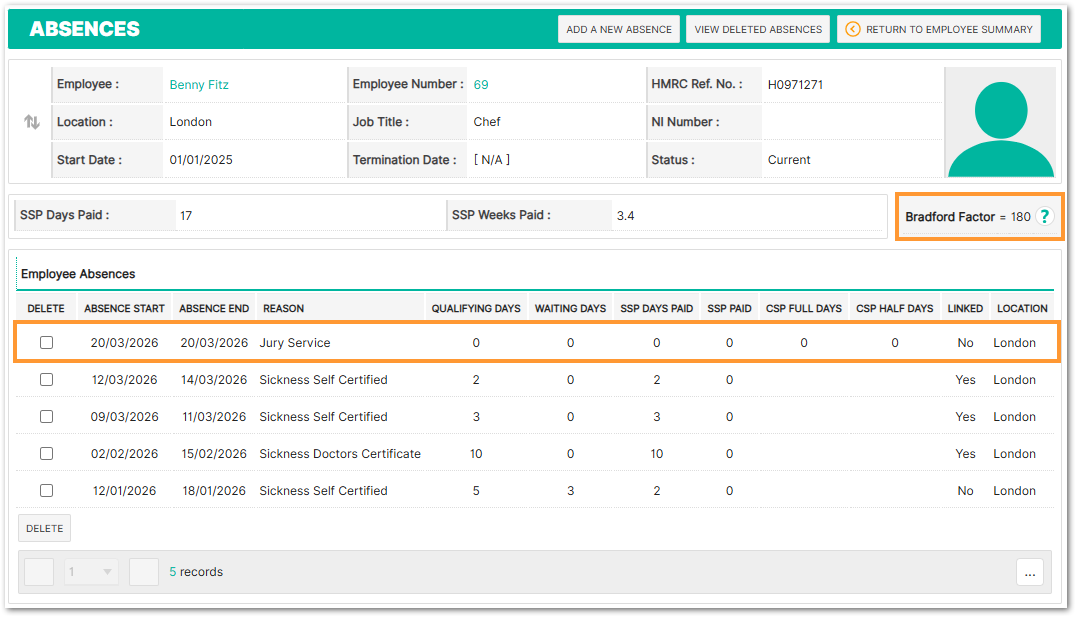This screenshot has width=1076, height=617.
Task: Click the up-down swap arrows beside employee details
Action: click(32, 122)
